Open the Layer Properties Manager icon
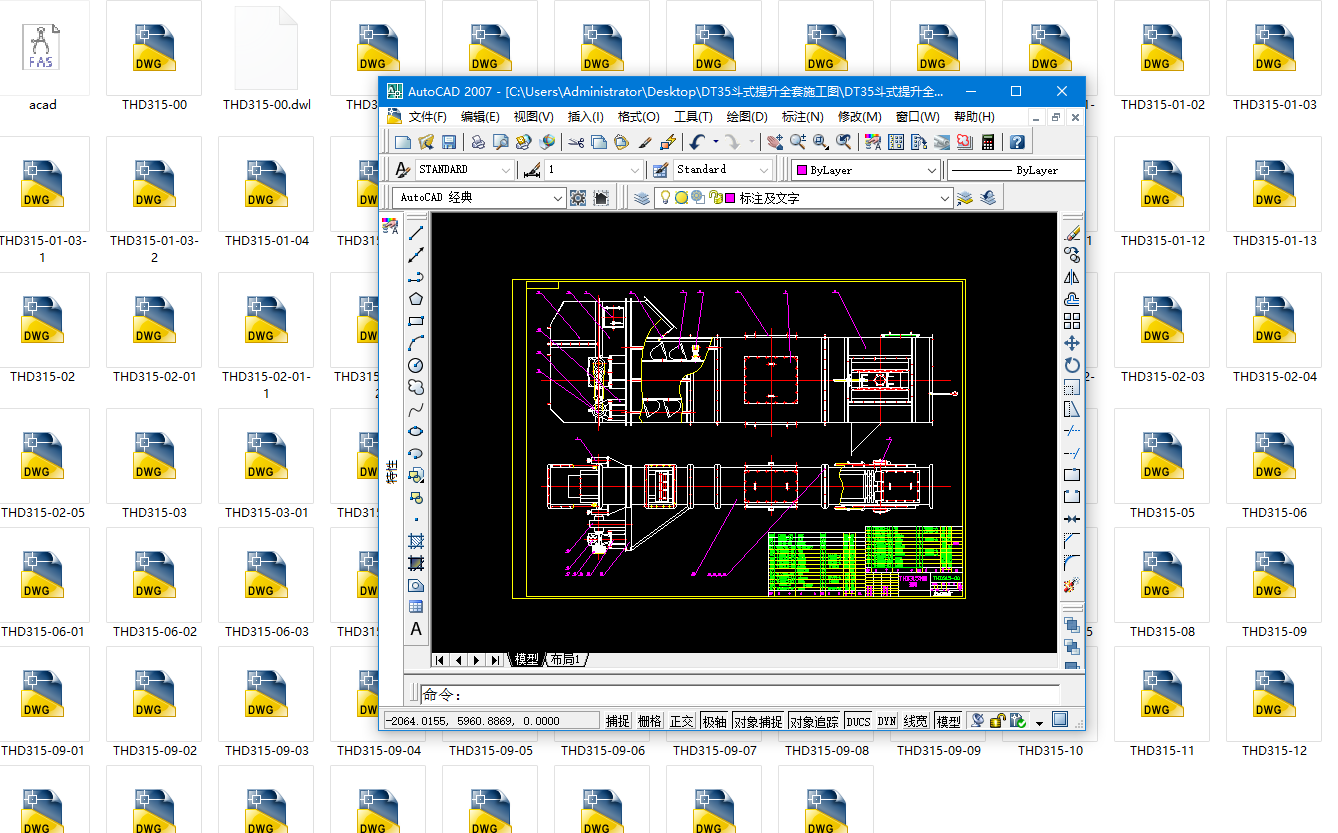Screen dimensions: 1338x833 642,198
